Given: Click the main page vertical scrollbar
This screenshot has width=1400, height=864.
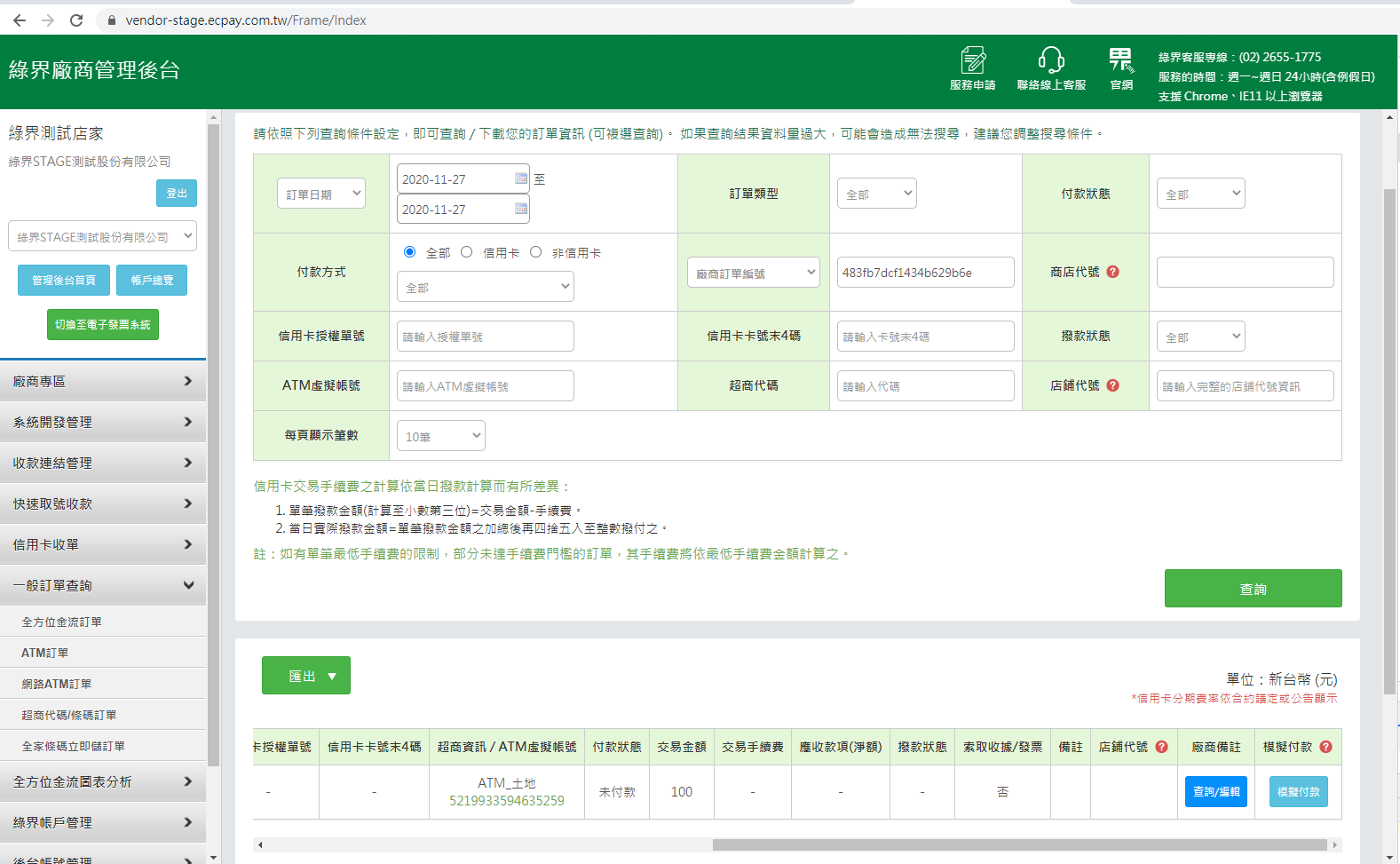Looking at the screenshot, I should tap(1390, 441).
